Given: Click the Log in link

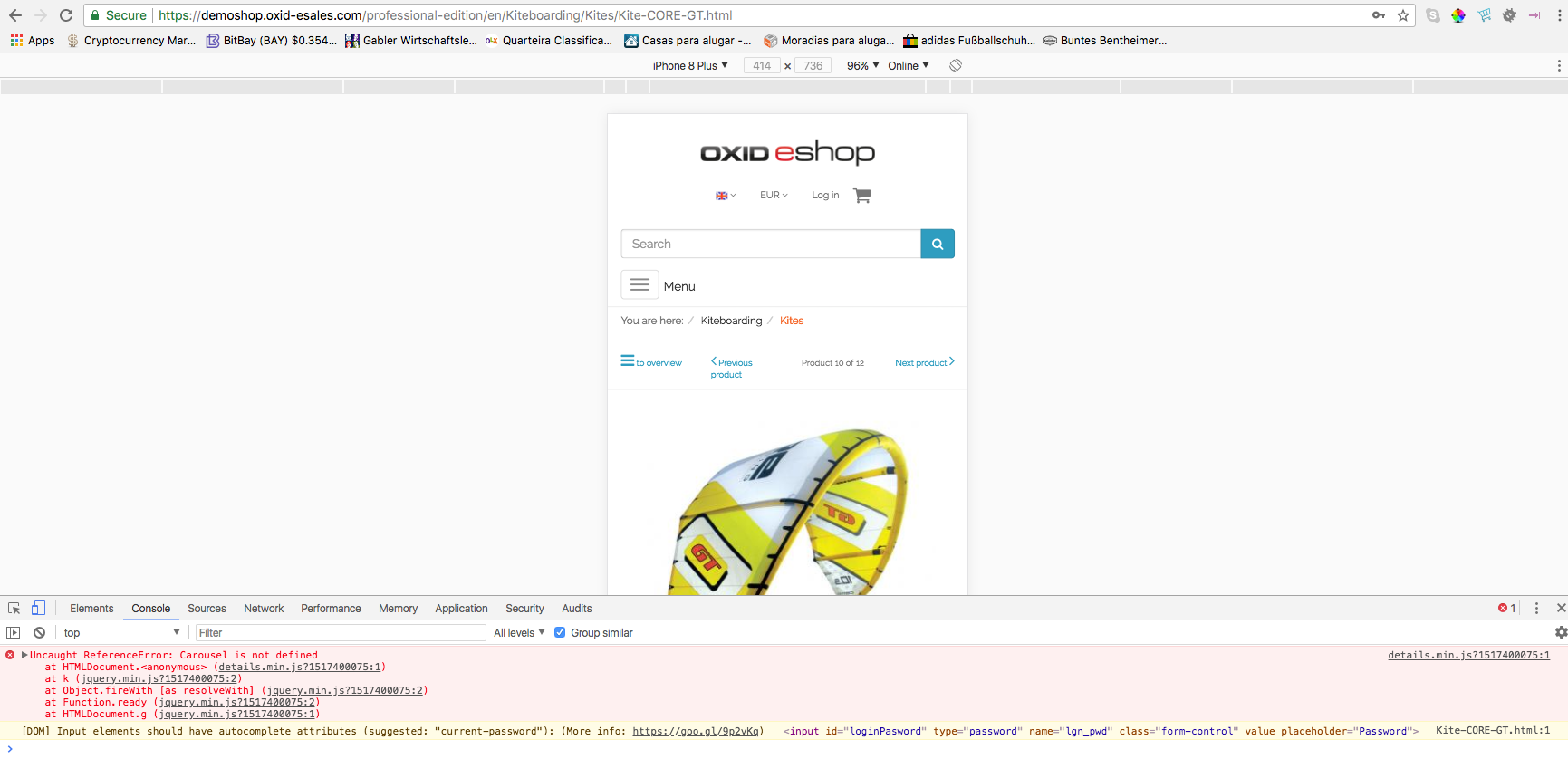Looking at the screenshot, I should (825, 196).
